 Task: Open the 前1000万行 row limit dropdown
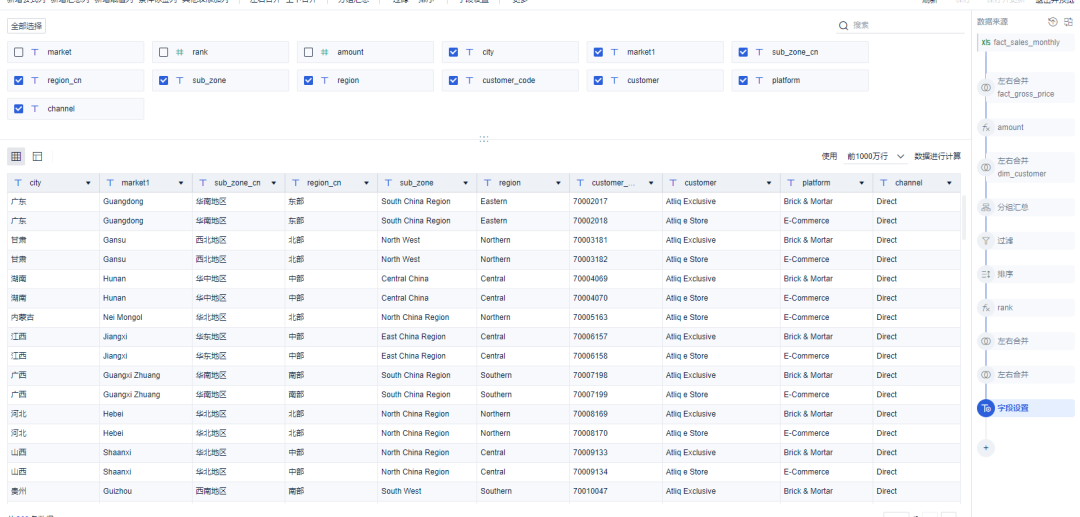click(876, 156)
